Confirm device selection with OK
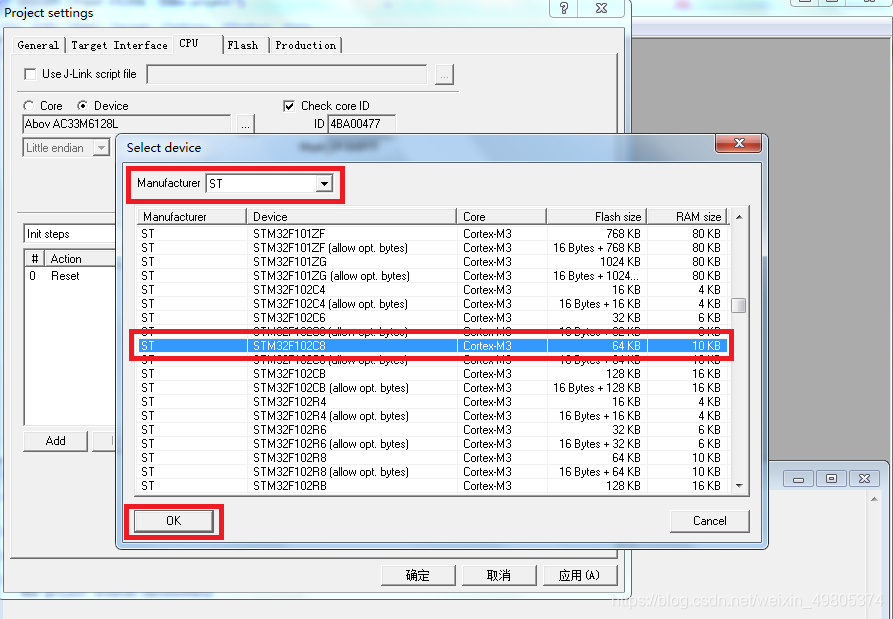This screenshot has width=893, height=619. (x=174, y=520)
